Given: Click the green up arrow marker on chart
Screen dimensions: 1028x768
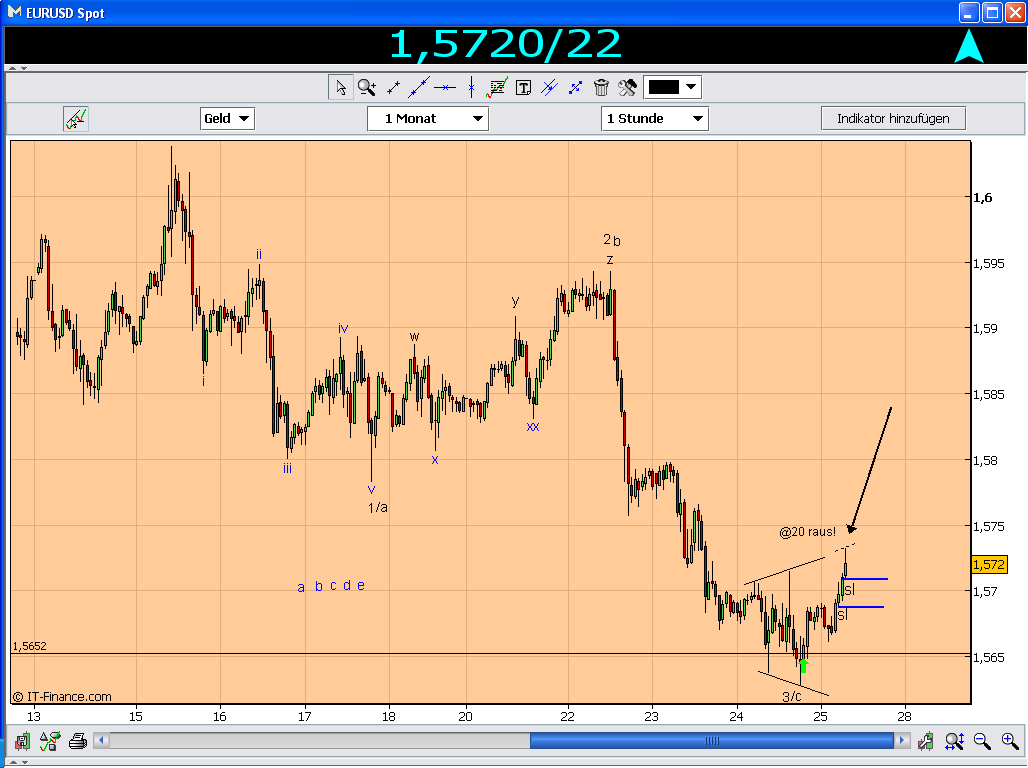Looking at the screenshot, I should pos(804,665).
